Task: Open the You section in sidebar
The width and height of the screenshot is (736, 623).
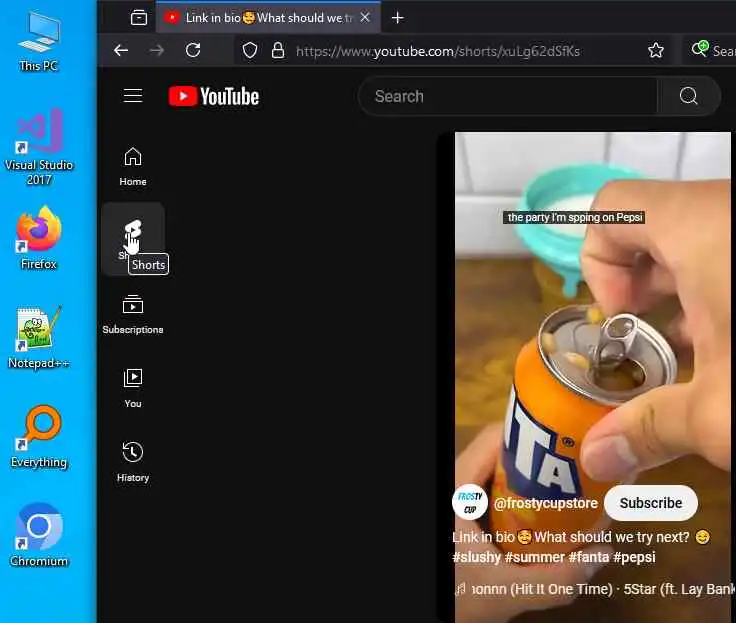Action: [133, 388]
